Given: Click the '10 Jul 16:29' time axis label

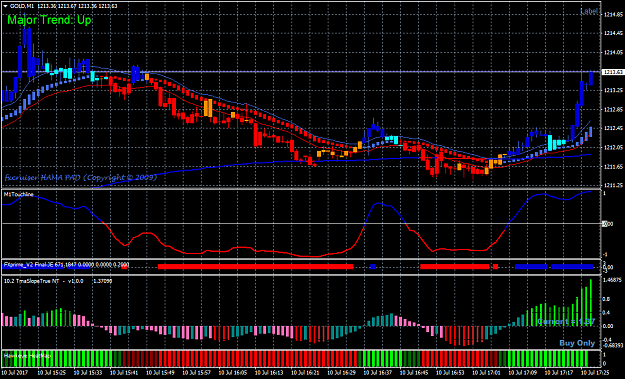Looking at the screenshot, I should click(342, 373).
